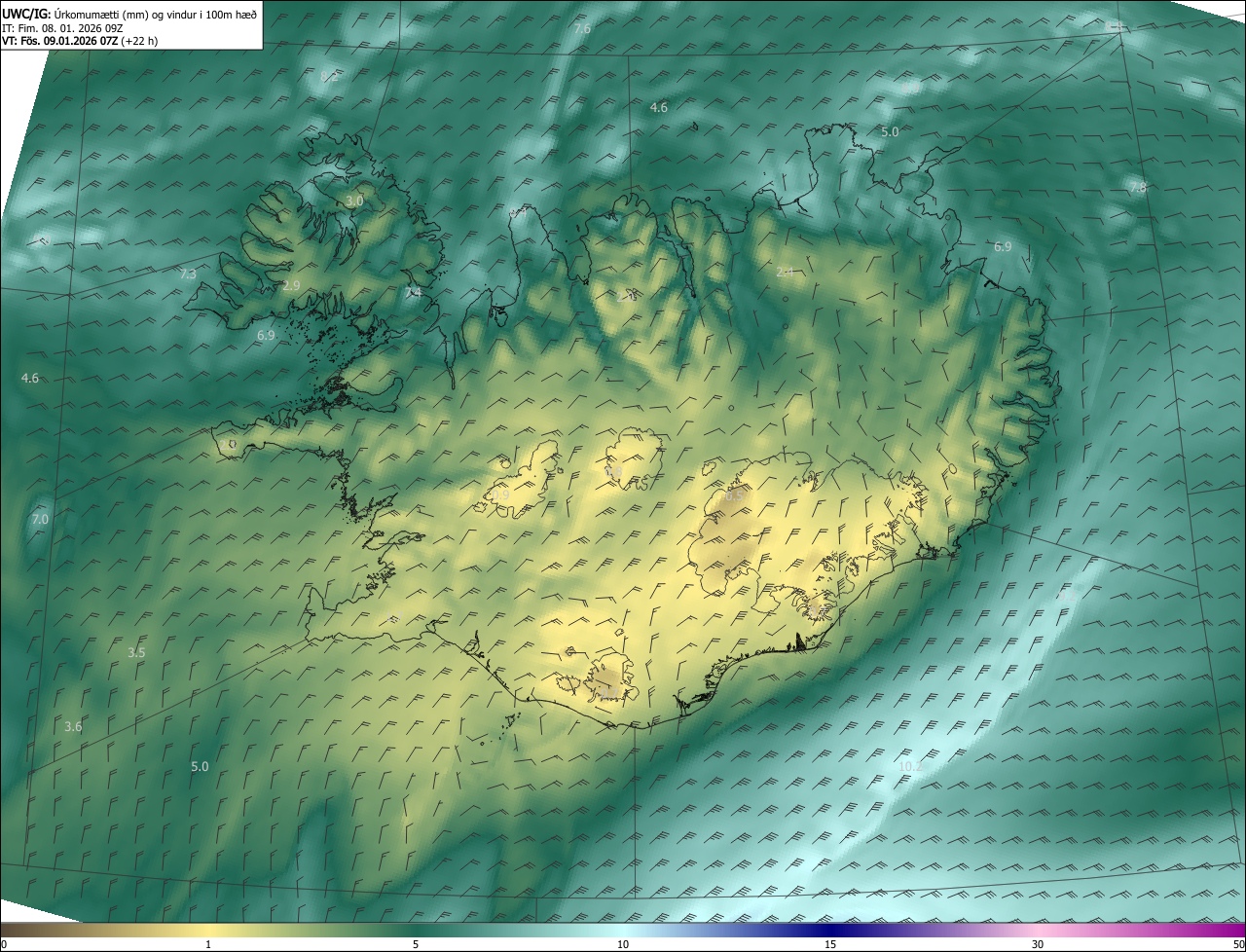Click the color scale tick labeled 15

tap(830, 944)
